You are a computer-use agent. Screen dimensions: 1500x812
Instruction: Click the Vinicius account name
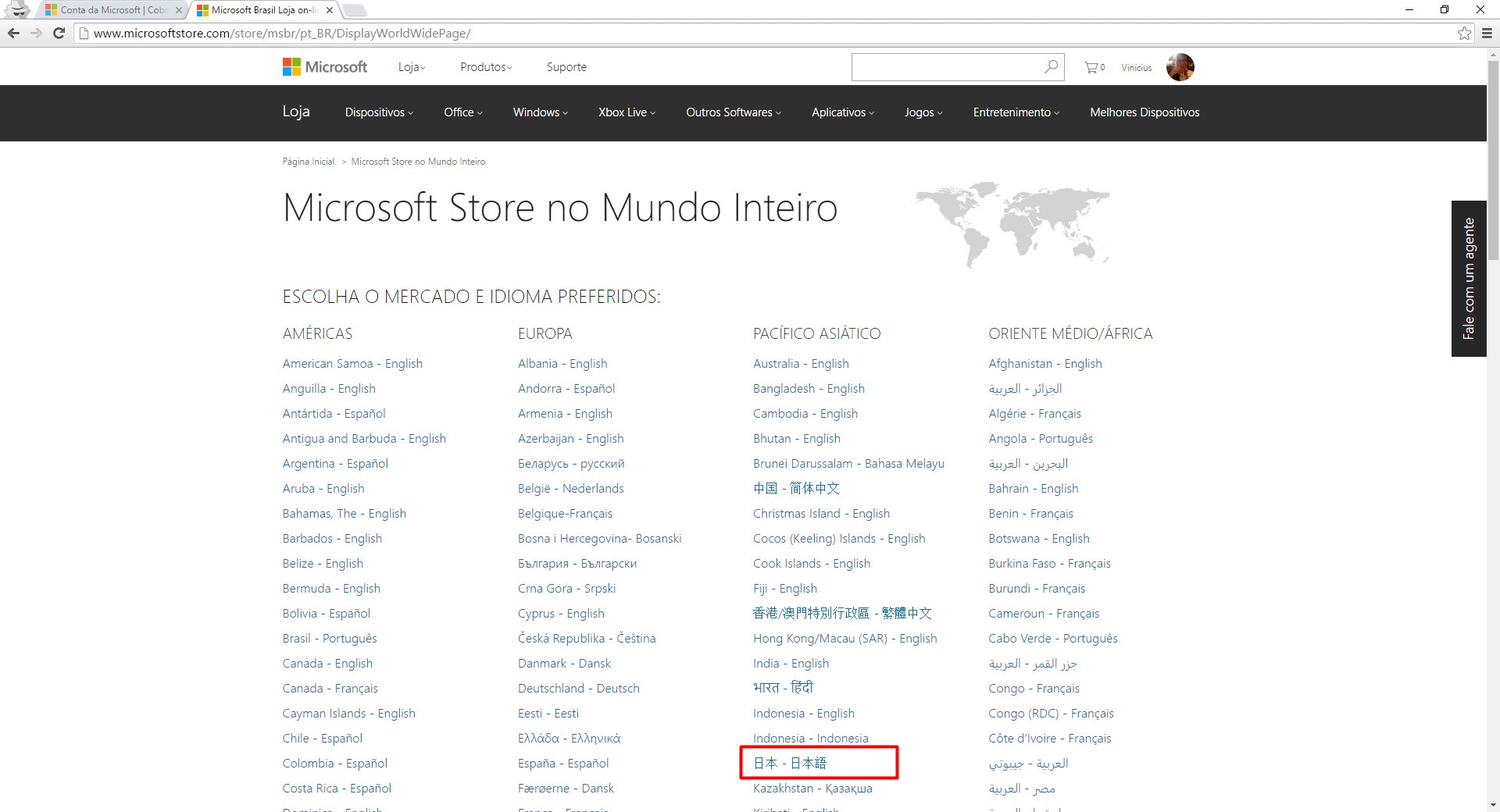click(1136, 68)
